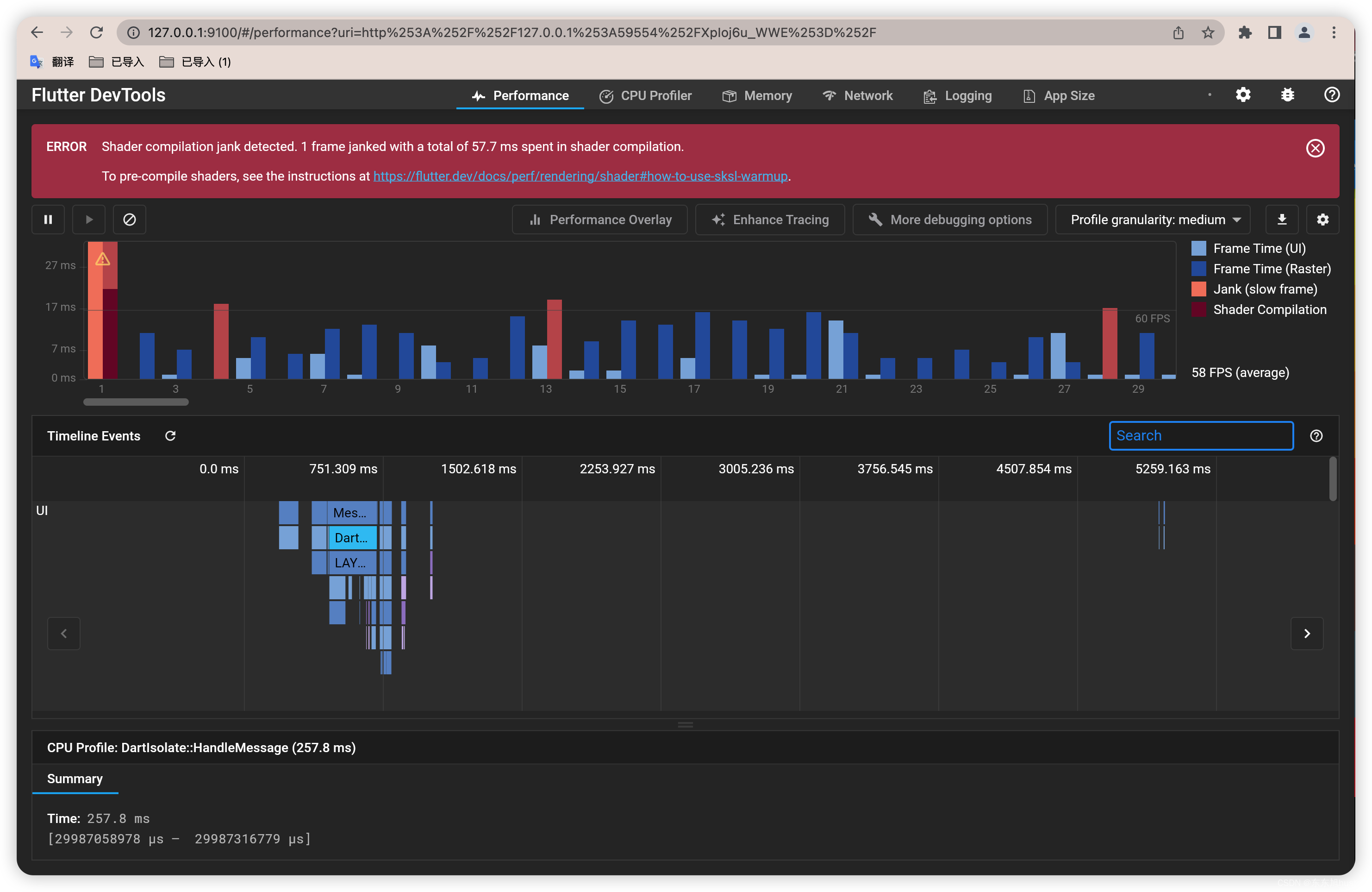Open the Chrome three-dot menu
This screenshot has height=892, width=1372.
[1334, 33]
